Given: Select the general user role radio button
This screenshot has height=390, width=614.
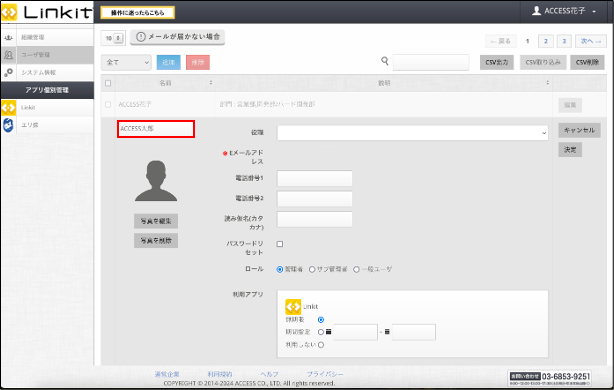Looking at the screenshot, I should click(x=356, y=269).
